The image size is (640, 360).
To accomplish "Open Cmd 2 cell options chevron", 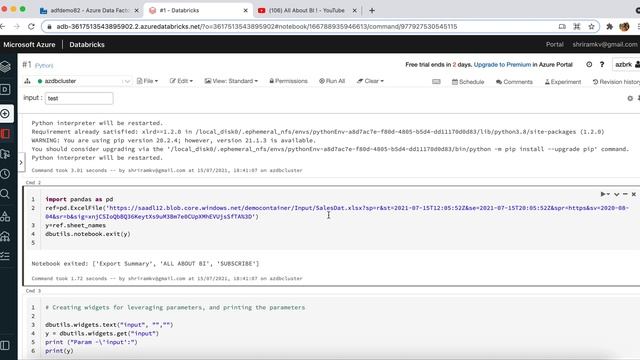I will [616, 194].
